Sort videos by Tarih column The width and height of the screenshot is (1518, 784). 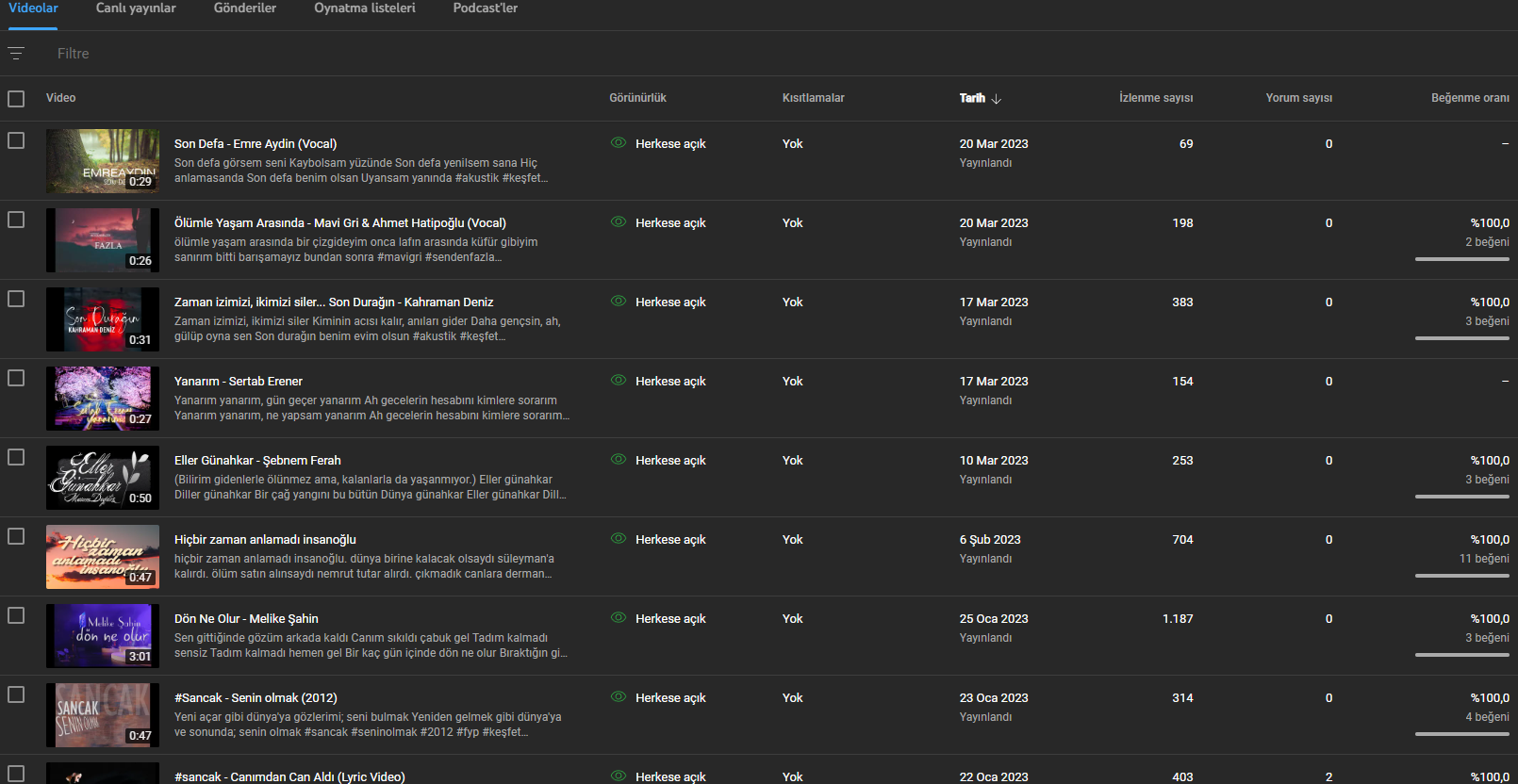[x=972, y=98]
